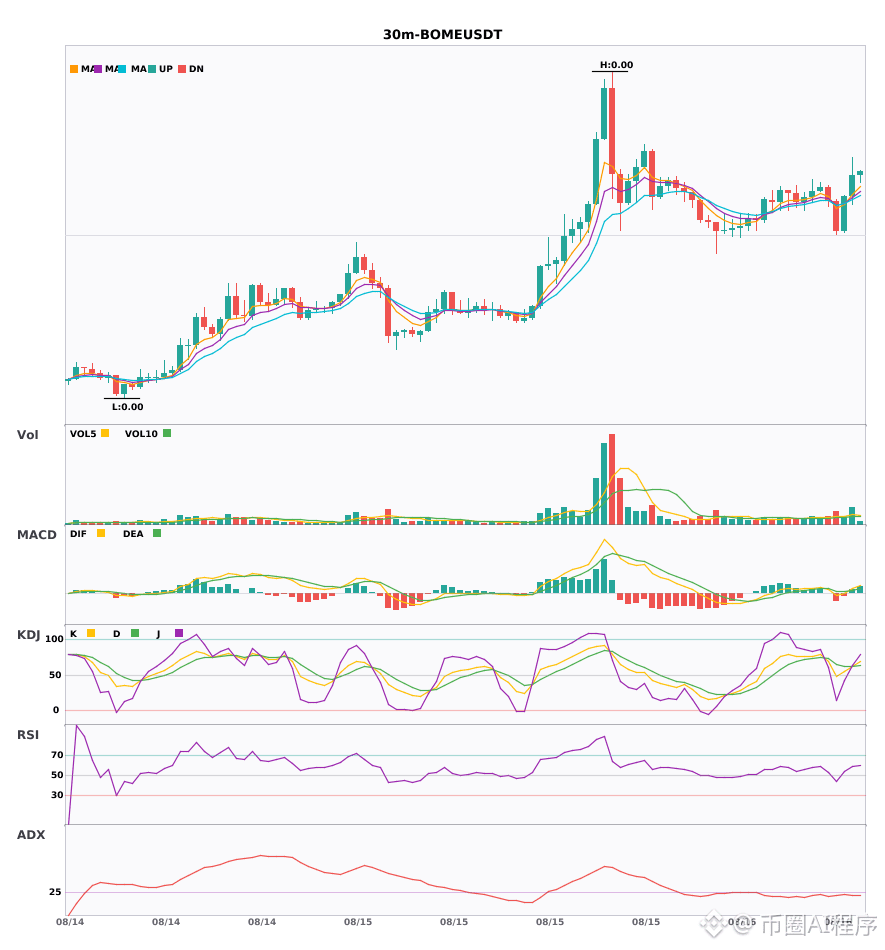Click the KDJ 0 axis label

[56, 710]
